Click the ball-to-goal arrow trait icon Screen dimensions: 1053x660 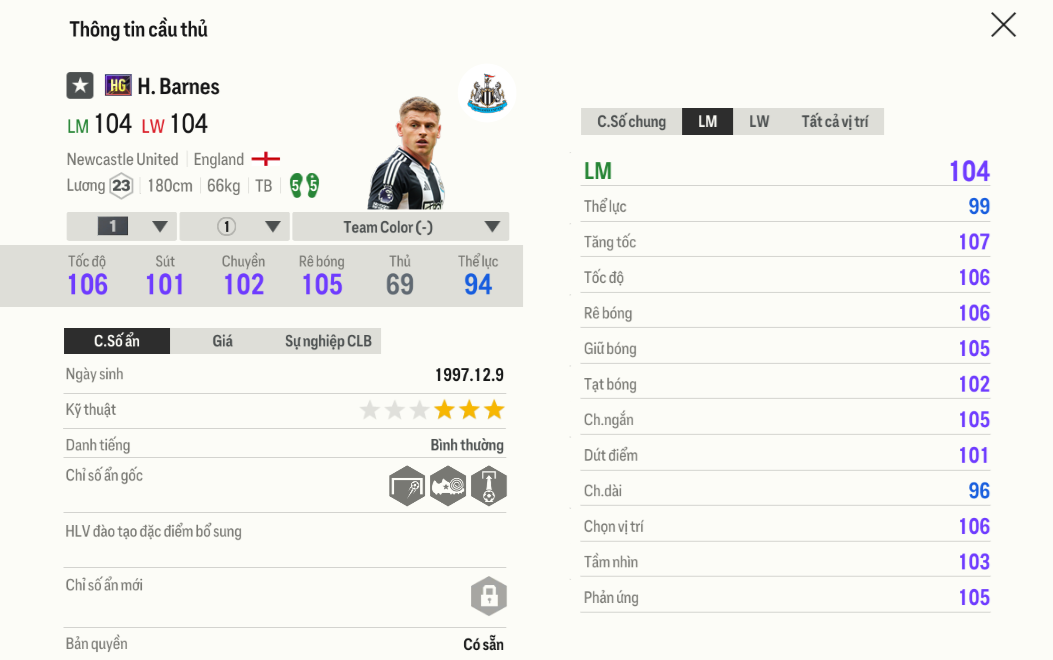pos(489,486)
